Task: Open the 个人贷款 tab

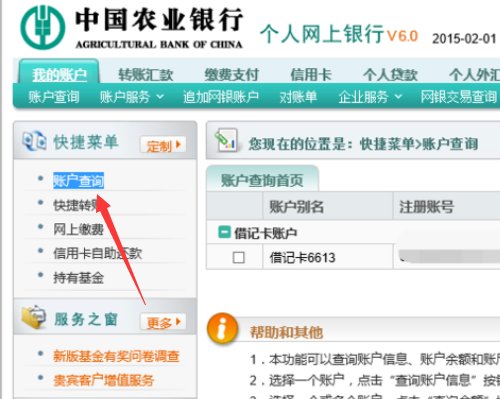Action: click(390, 74)
